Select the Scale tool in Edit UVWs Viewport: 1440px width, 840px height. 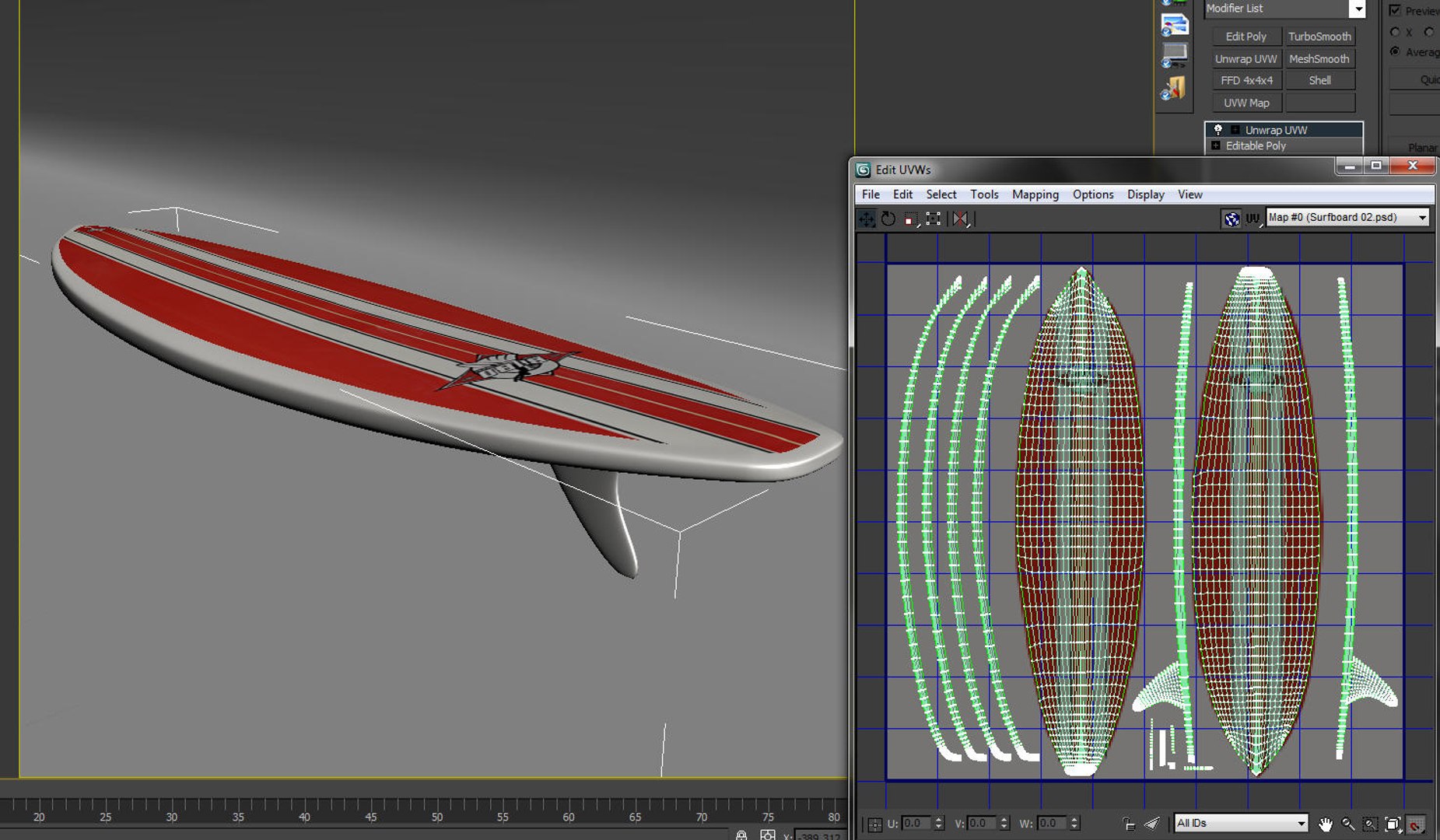click(x=910, y=219)
